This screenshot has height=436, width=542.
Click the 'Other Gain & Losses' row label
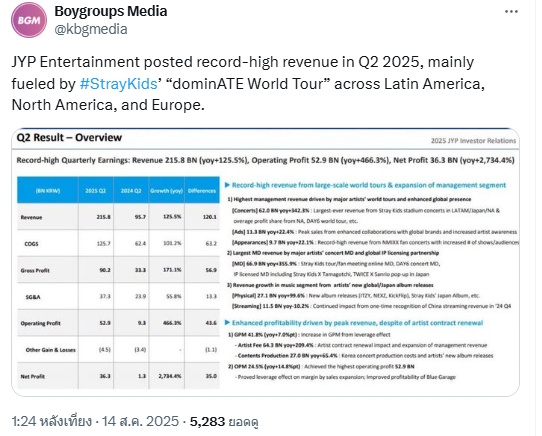tap(50, 350)
